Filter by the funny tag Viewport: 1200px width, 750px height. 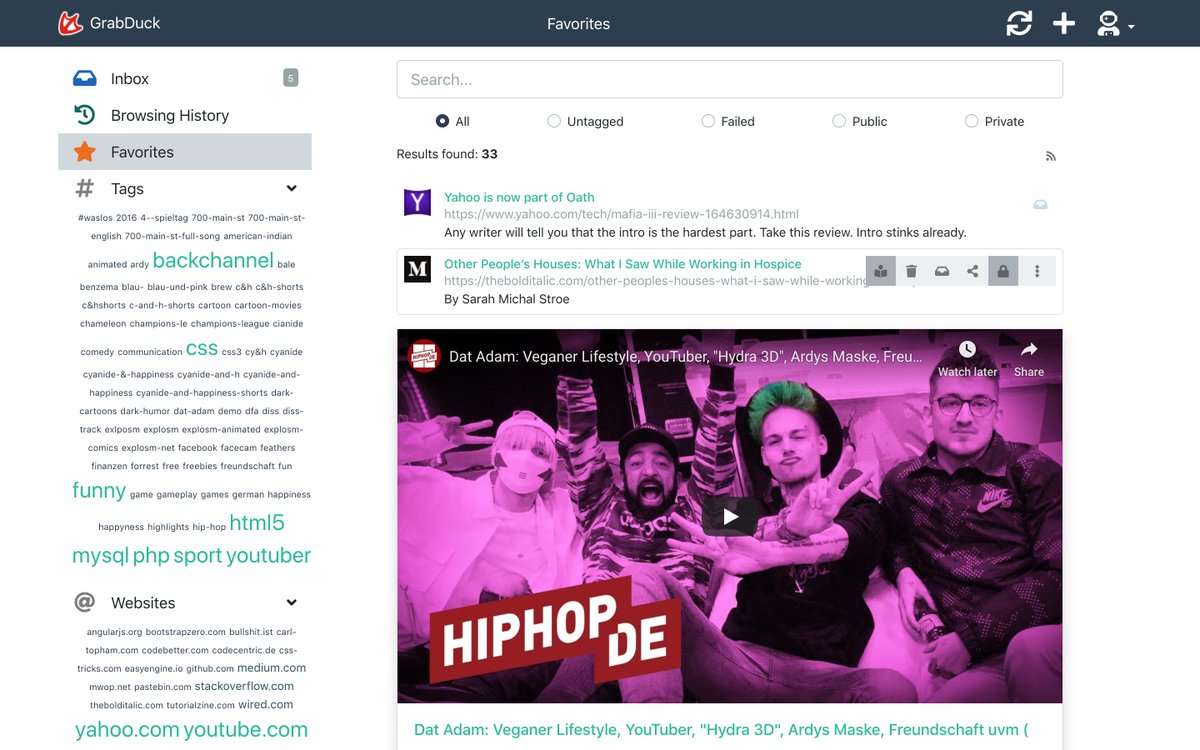coord(99,490)
